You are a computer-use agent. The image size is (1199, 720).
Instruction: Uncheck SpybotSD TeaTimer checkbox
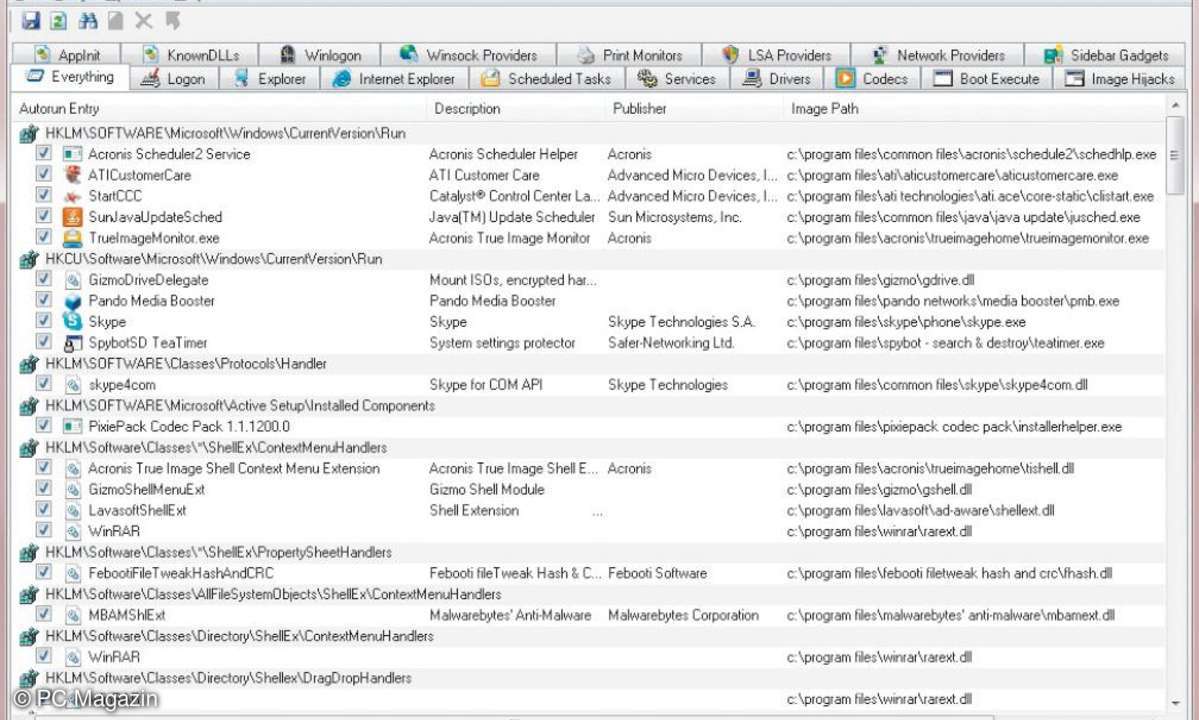tap(44, 342)
